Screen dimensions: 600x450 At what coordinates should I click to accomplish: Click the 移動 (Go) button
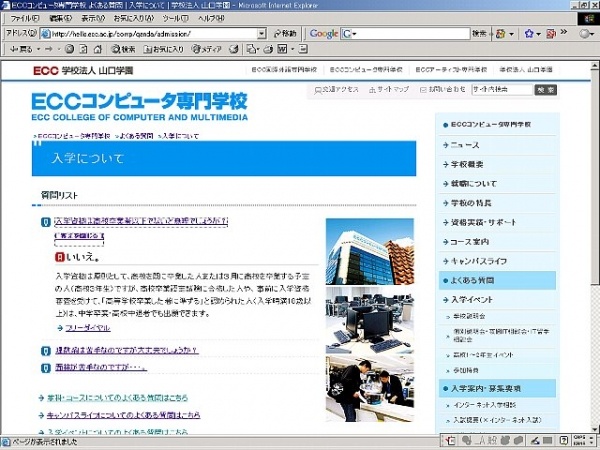285,34
